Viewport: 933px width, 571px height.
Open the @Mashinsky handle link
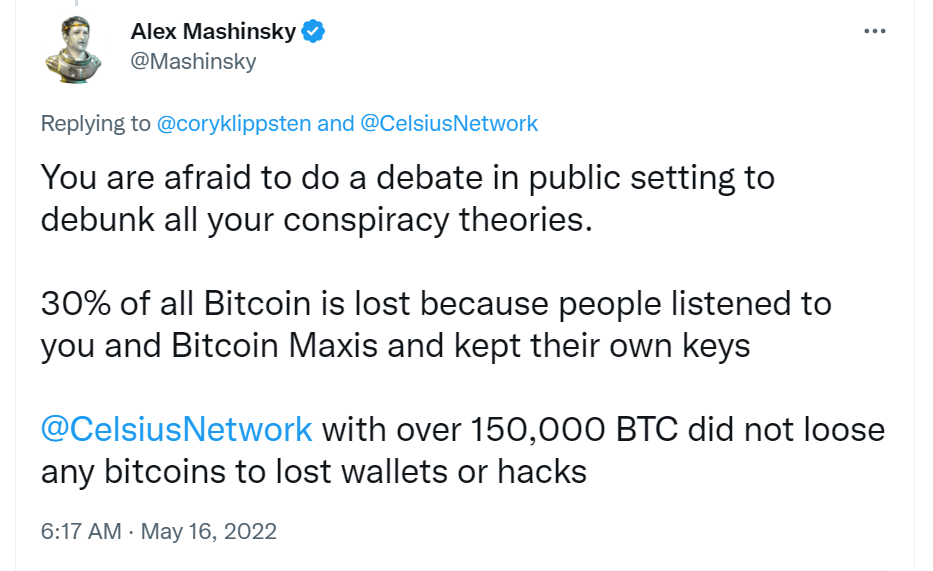pyautogui.click(x=193, y=61)
